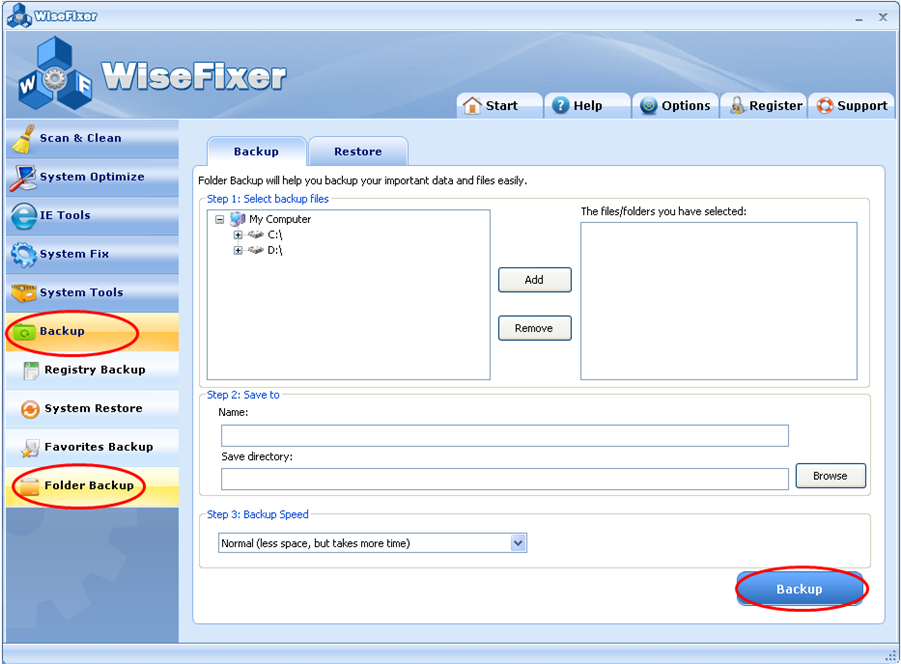
Task: Click the blue Backup button at bottom
Action: click(x=800, y=589)
